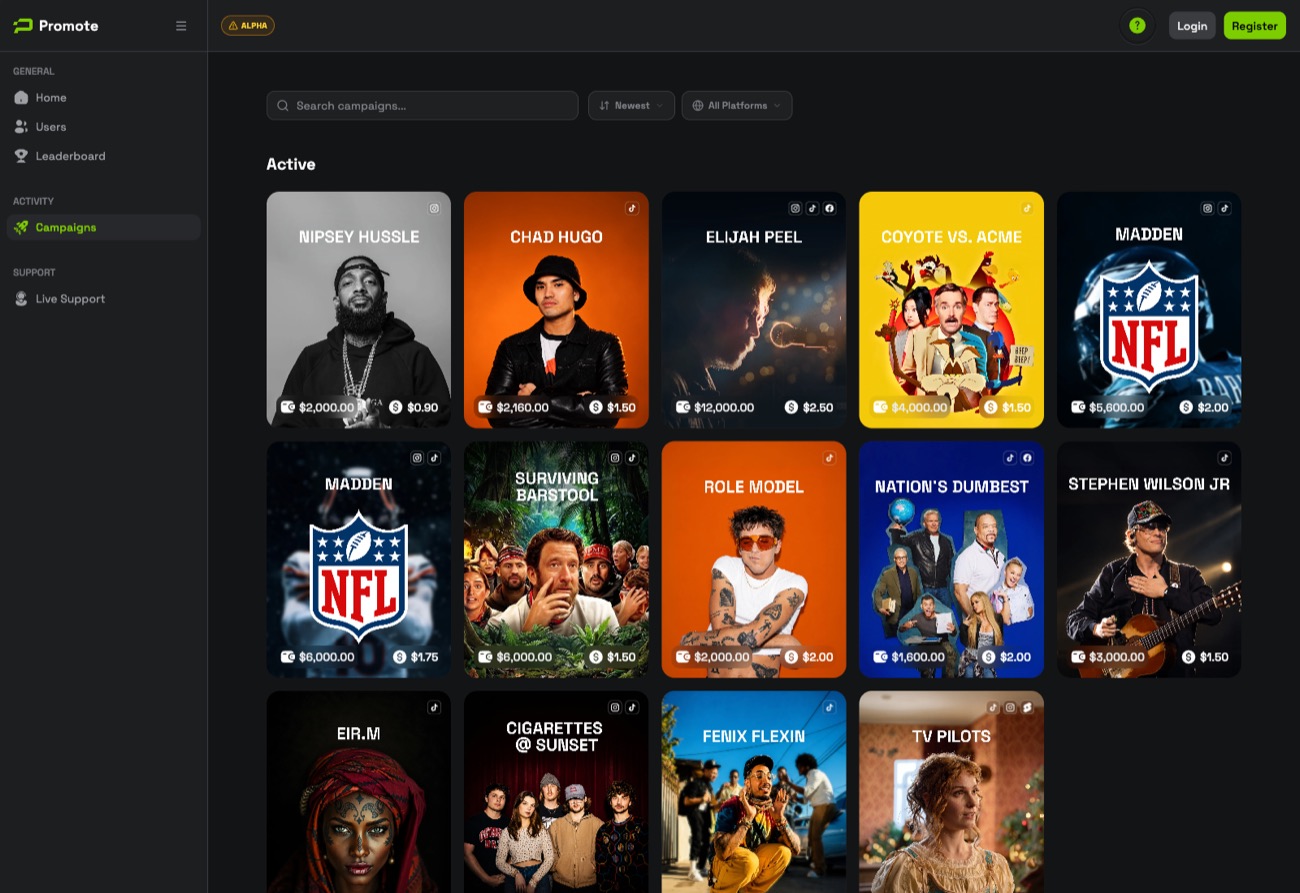Click the magnifier icon in search box

283,106
